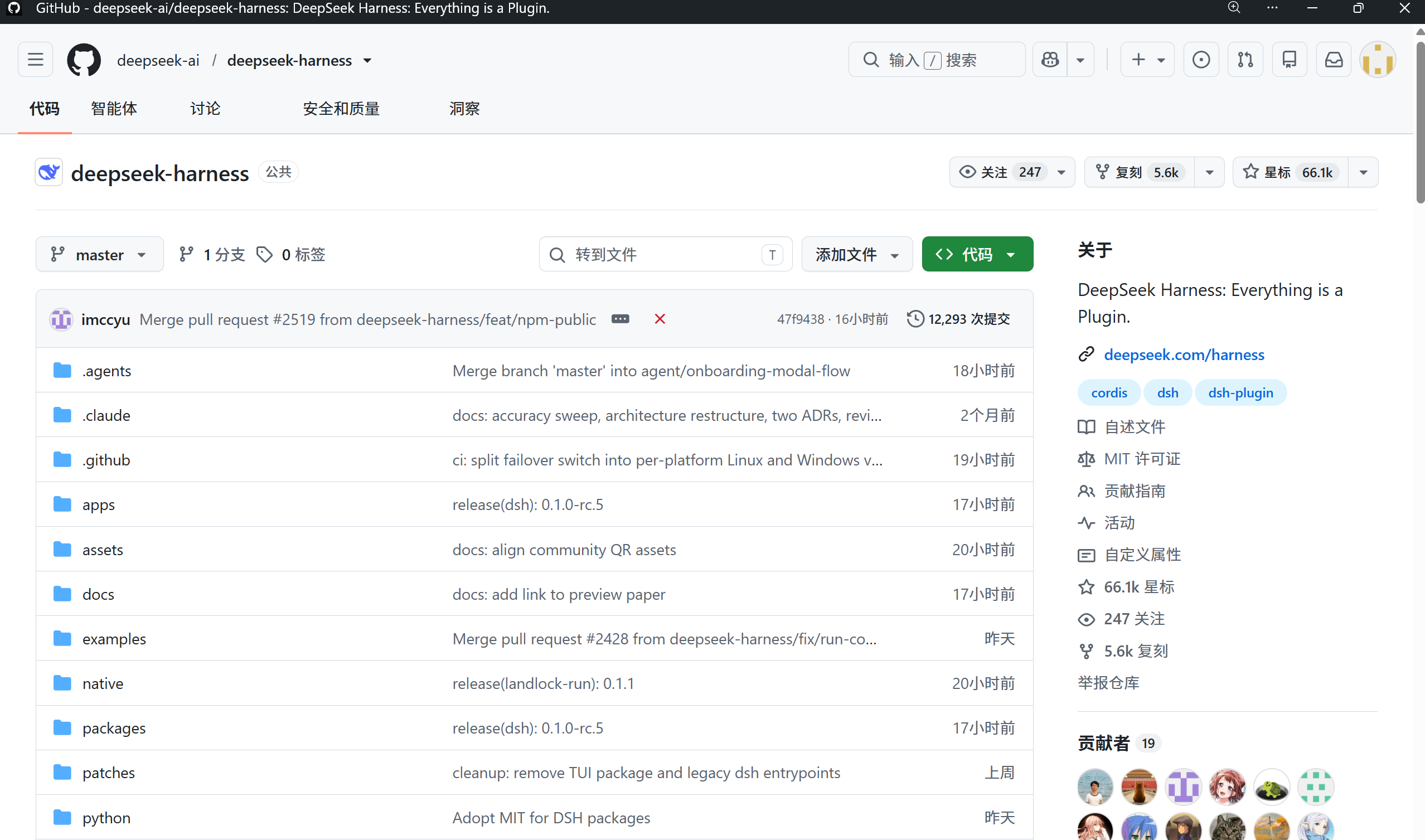Viewport: 1425px width, 840px height.
Task: Open the deepseek.com/harness website link
Action: [1184, 355]
